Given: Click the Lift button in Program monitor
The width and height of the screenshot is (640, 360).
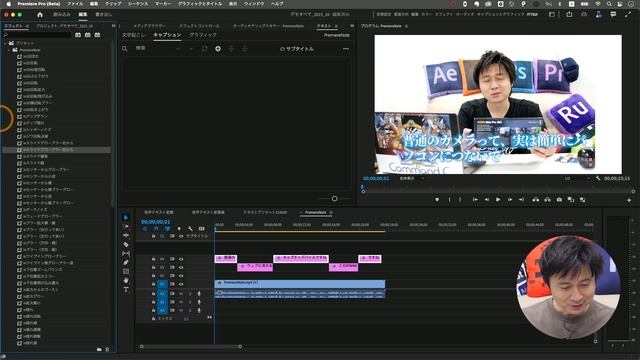Looking at the screenshot, I should (536, 200).
